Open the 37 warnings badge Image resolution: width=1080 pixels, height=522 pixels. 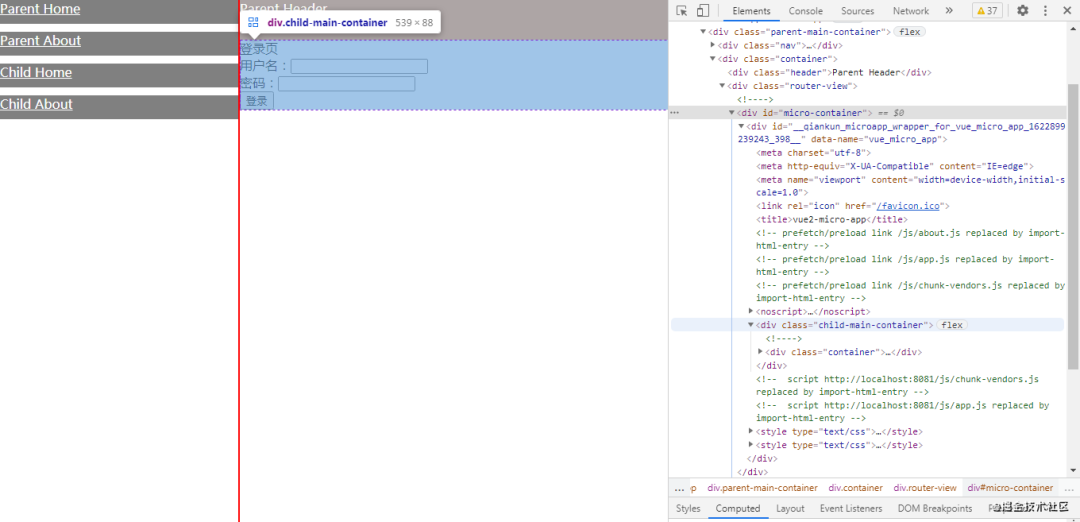[988, 10]
